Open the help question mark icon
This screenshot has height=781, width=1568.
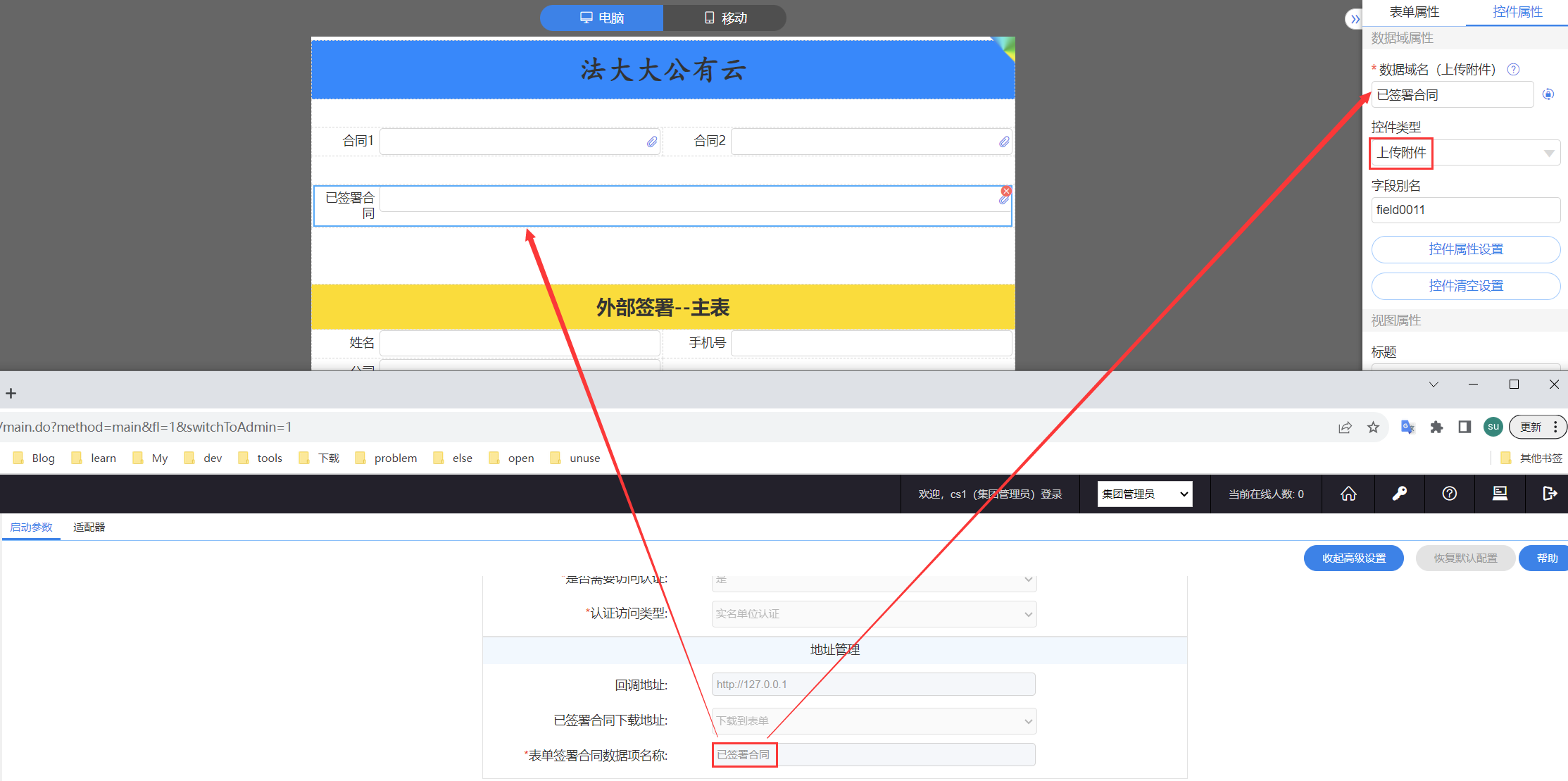point(1449,494)
